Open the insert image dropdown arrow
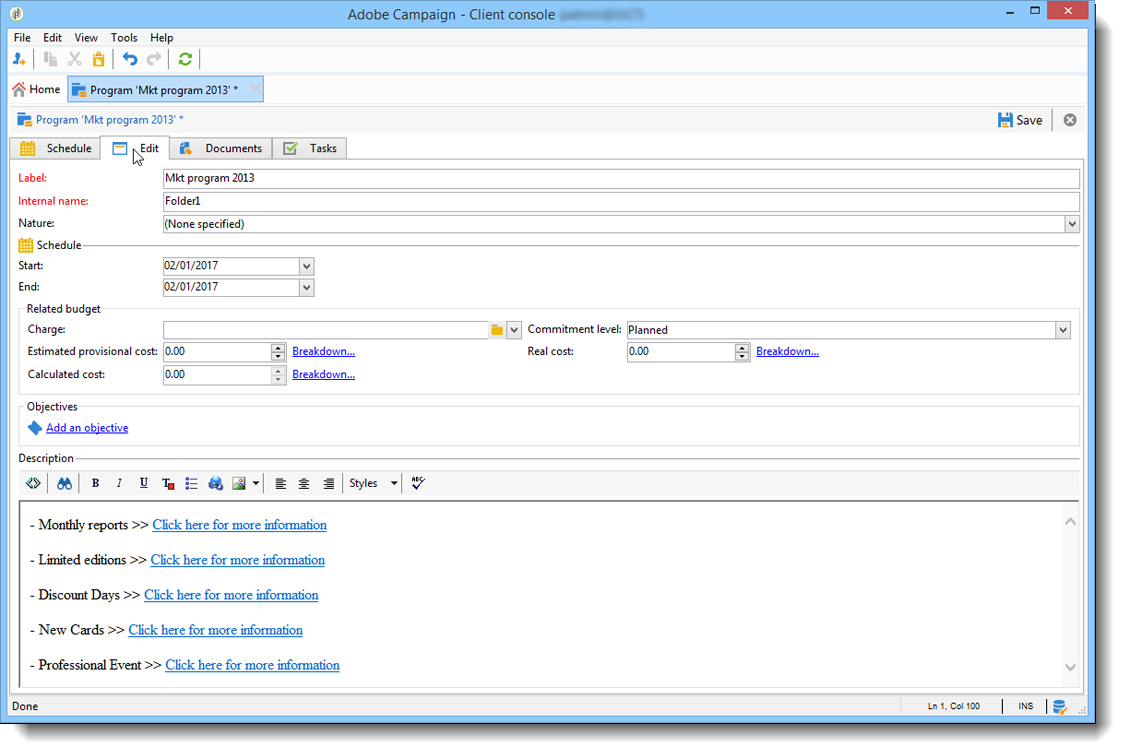The image size is (1126, 754). pyautogui.click(x=256, y=483)
